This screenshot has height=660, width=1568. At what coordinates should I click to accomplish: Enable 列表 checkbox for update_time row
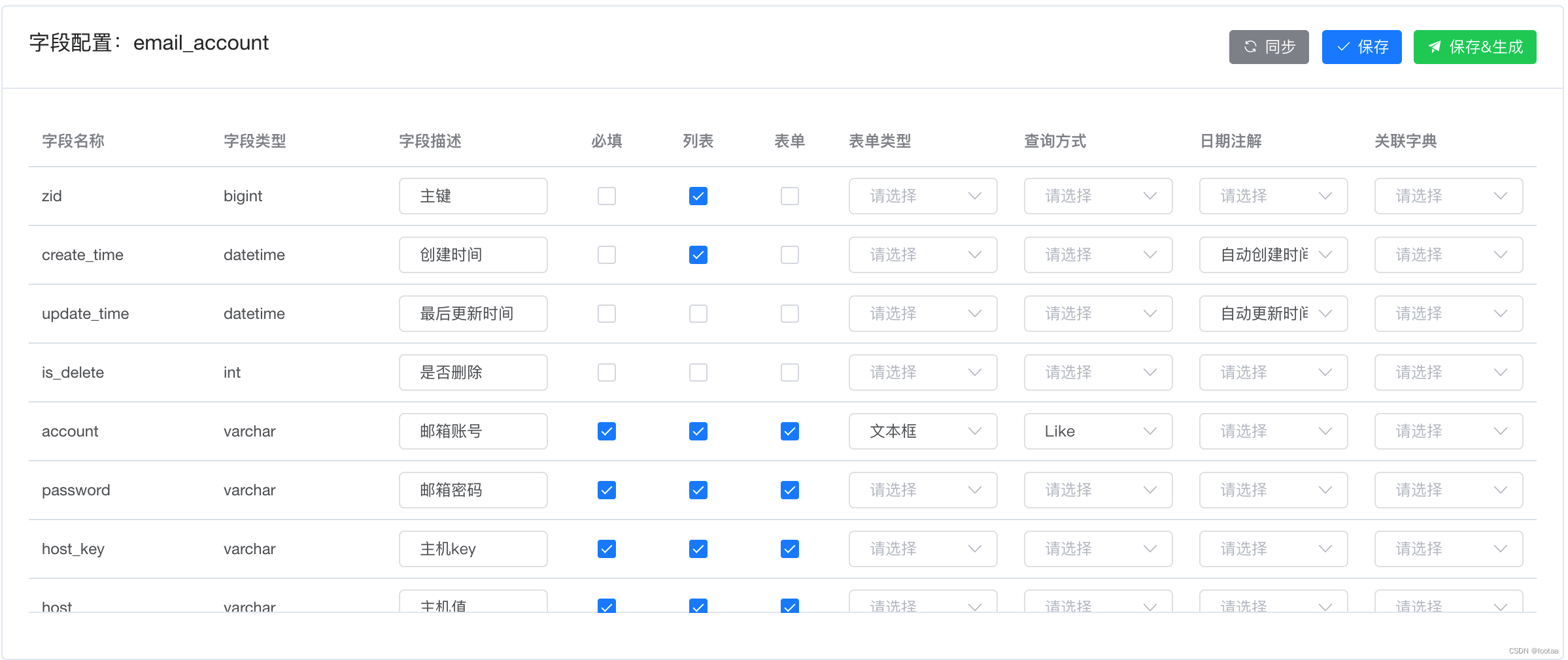tap(698, 314)
